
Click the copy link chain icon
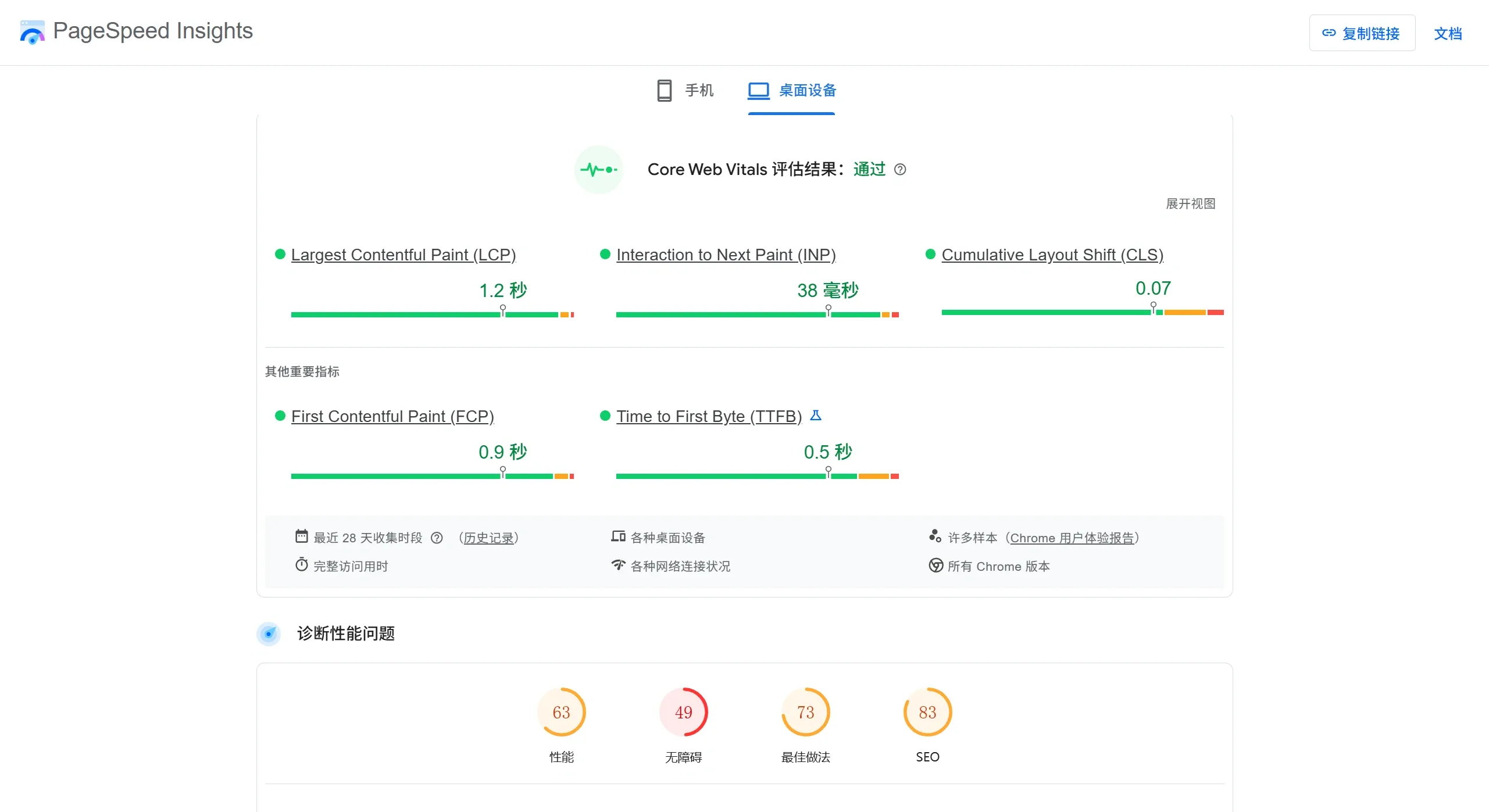pos(1329,33)
